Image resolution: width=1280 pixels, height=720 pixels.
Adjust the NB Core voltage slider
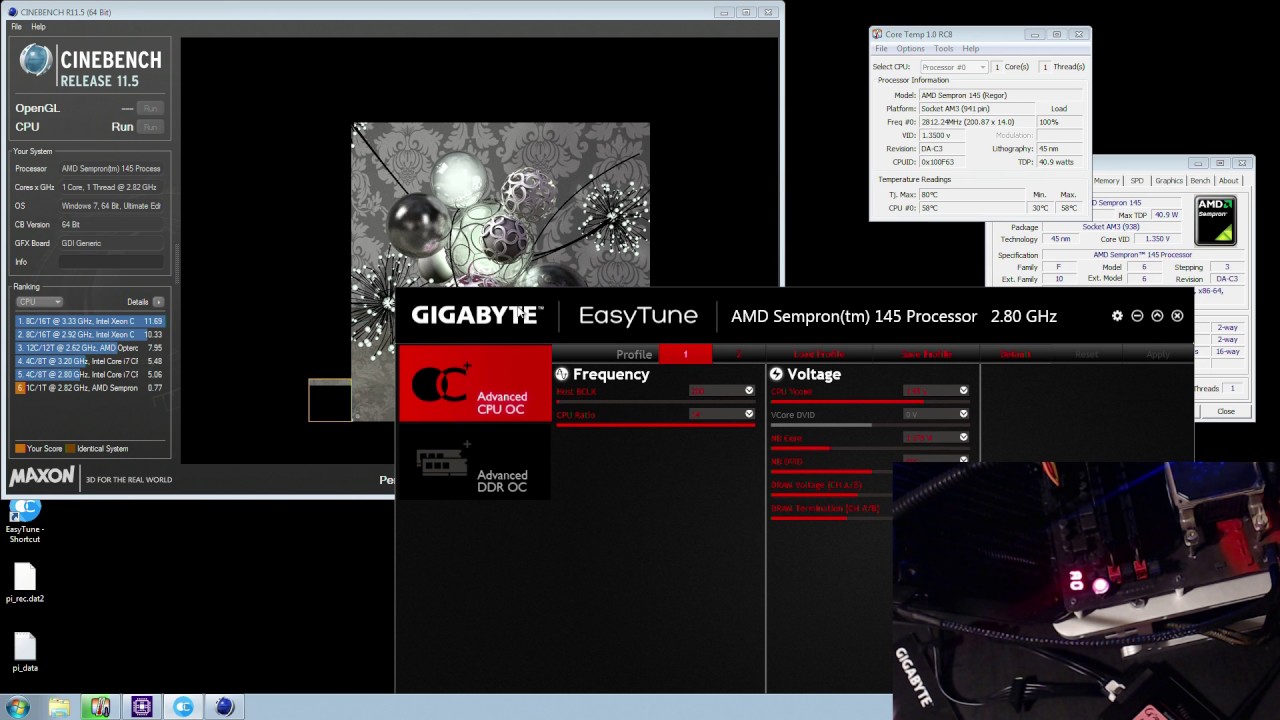pos(870,448)
